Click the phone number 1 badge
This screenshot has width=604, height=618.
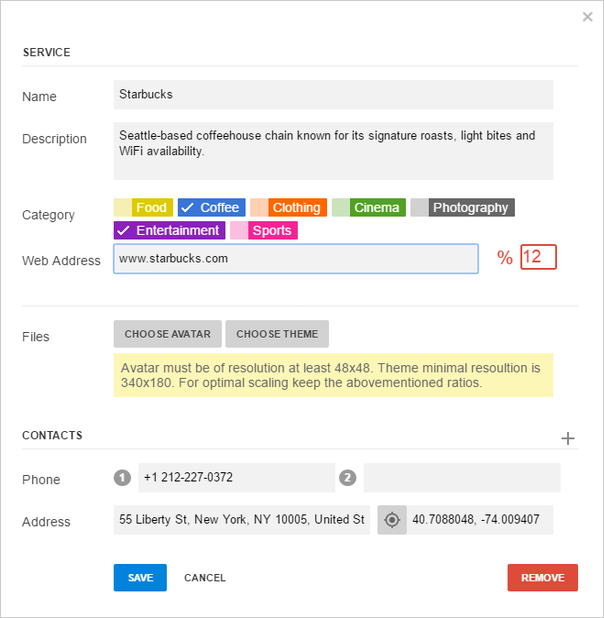122,478
